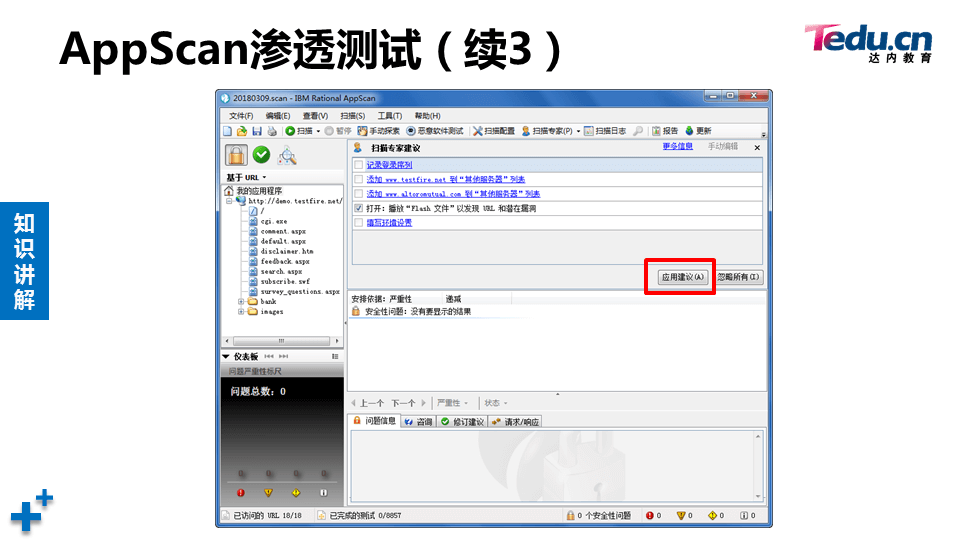Screen dimensions: 960x540
Task: Open 扫描配置 scan configuration
Action: [493, 131]
